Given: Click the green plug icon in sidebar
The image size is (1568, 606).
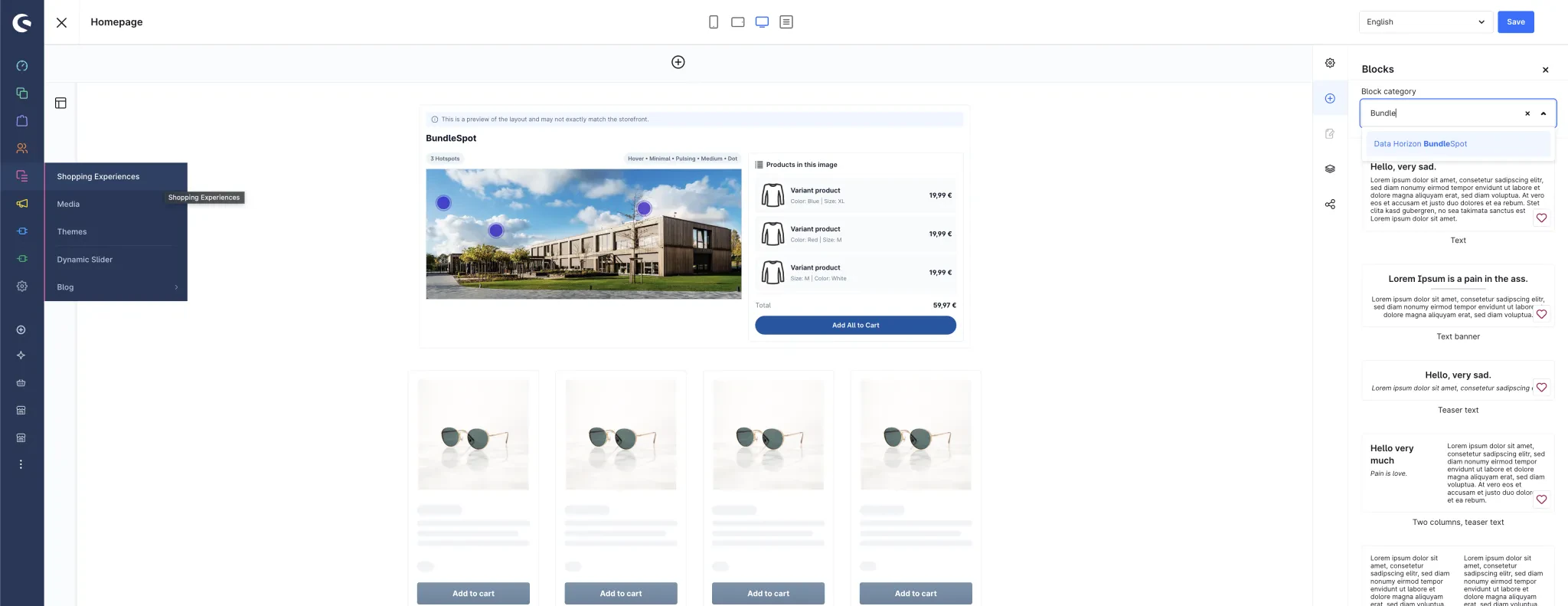Looking at the screenshot, I should 22,259.
